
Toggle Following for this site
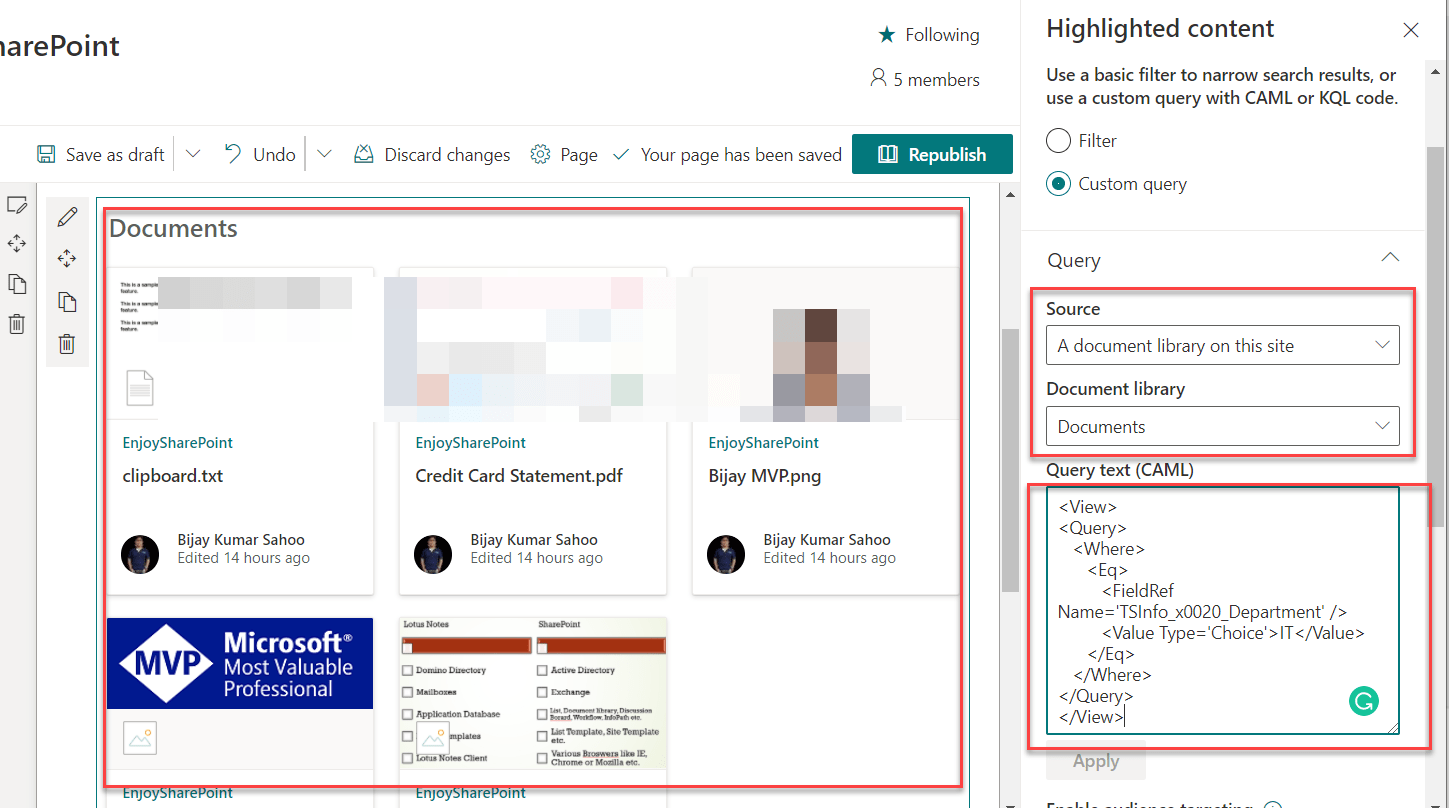pyautogui.click(x=926, y=34)
